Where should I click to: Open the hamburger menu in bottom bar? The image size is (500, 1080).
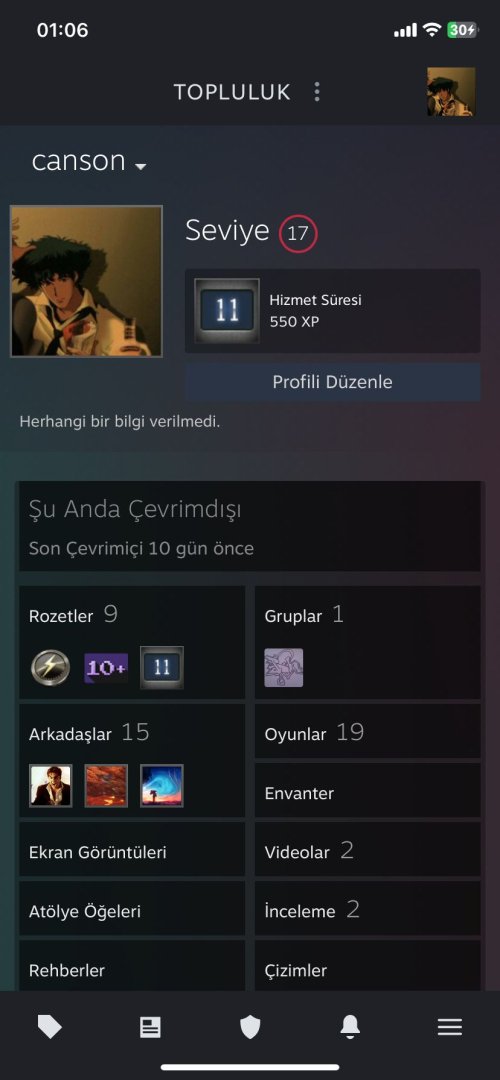coord(450,1028)
